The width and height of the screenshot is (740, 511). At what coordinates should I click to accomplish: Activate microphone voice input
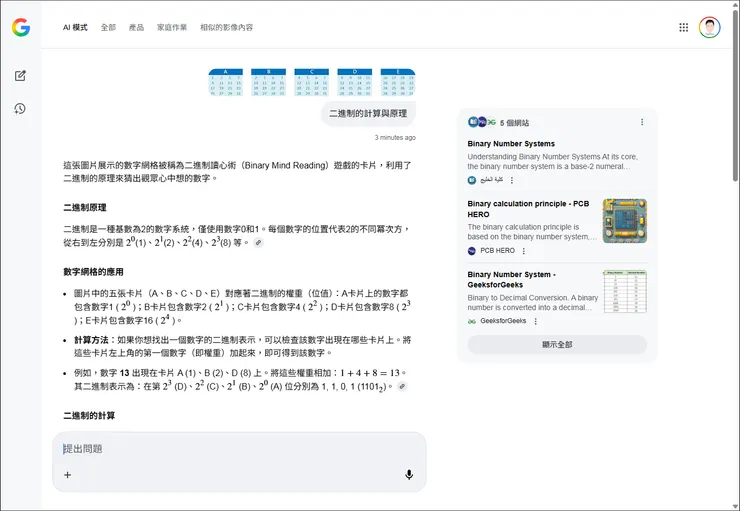click(x=409, y=475)
